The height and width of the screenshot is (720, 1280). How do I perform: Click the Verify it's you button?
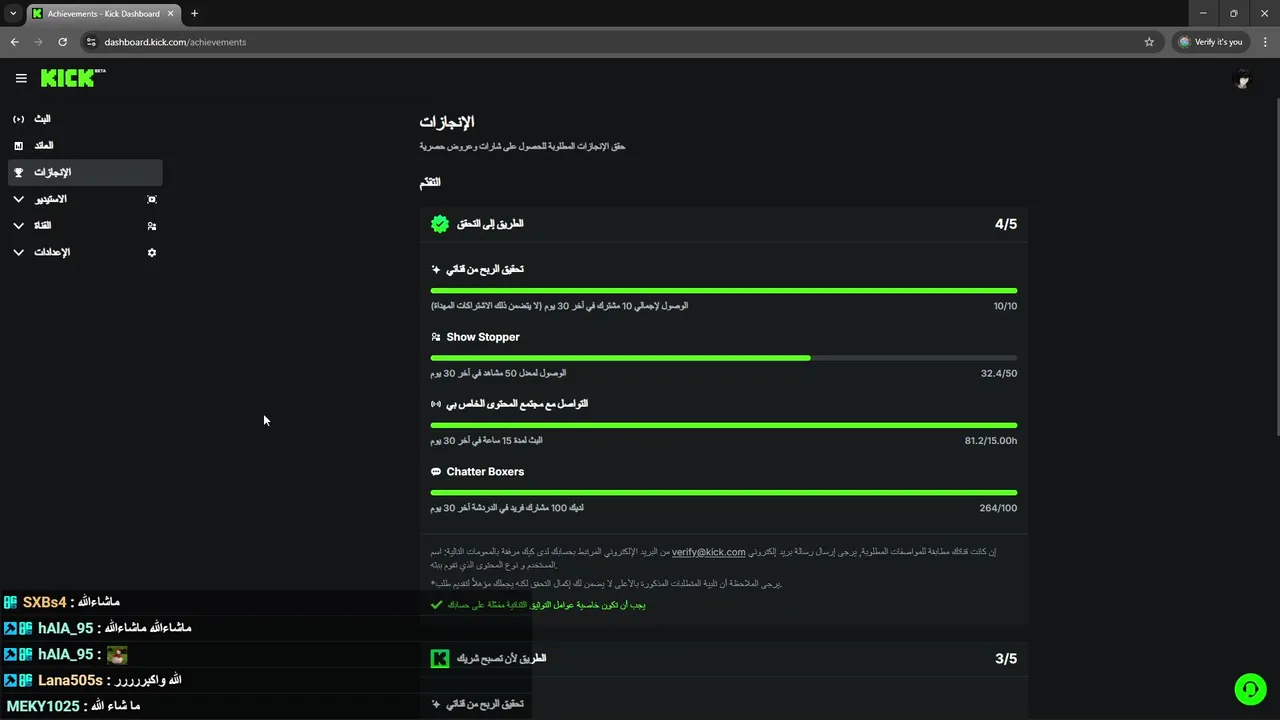pyautogui.click(x=1211, y=42)
